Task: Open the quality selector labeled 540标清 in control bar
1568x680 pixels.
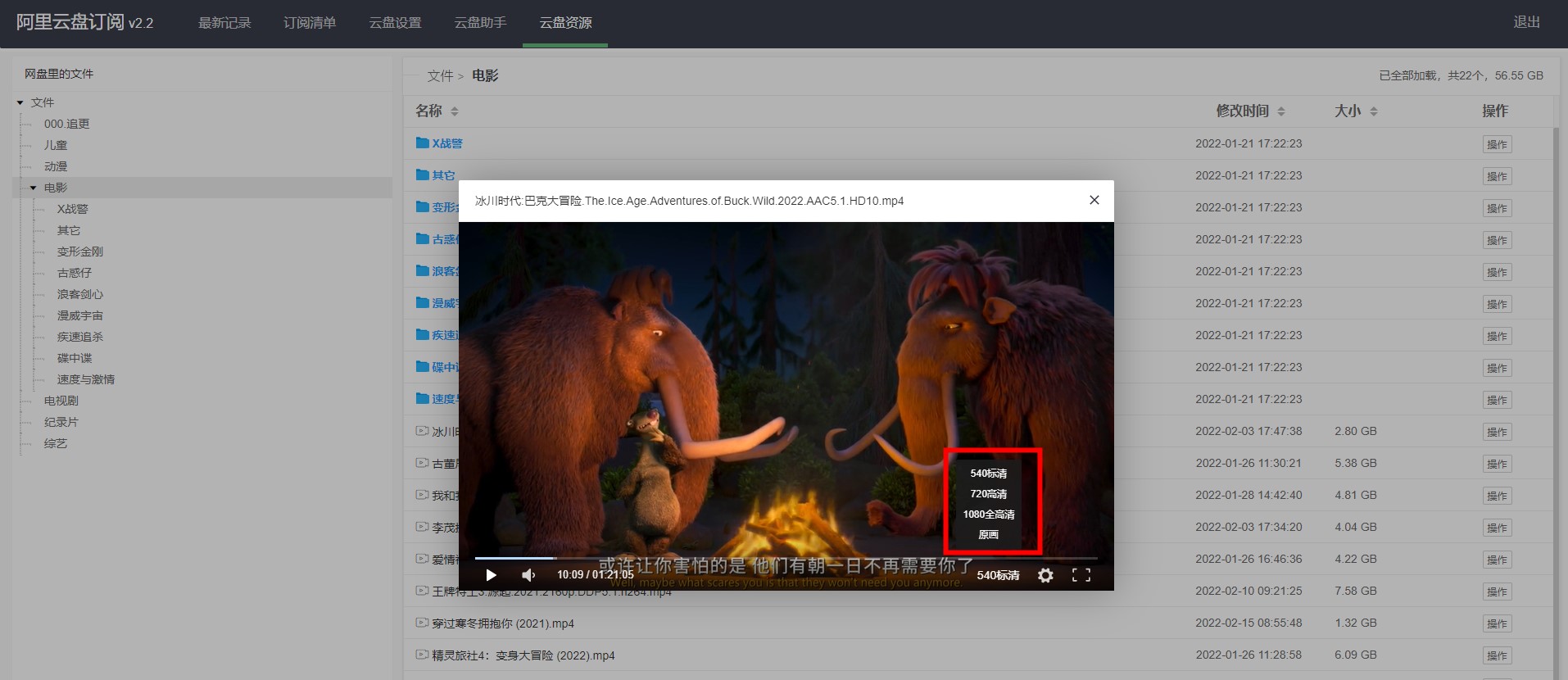Action: (998, 575)
